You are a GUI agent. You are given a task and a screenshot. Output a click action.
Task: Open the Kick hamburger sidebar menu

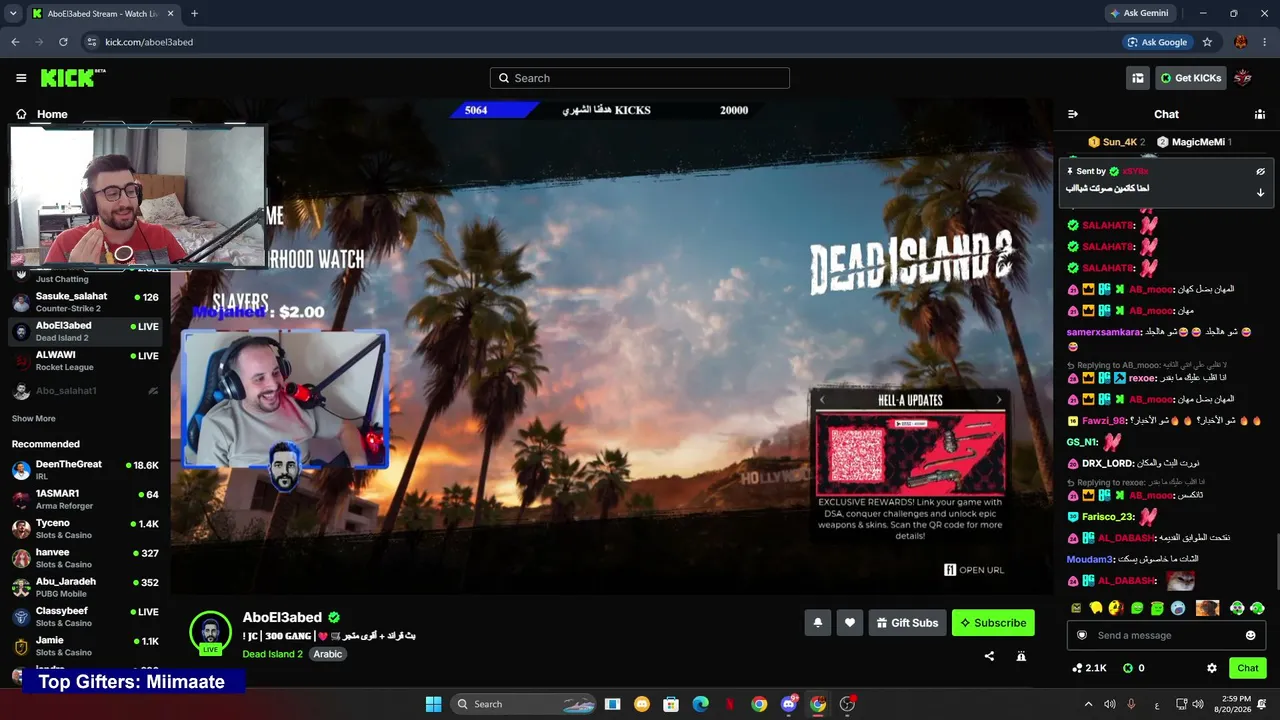(21, 78)
